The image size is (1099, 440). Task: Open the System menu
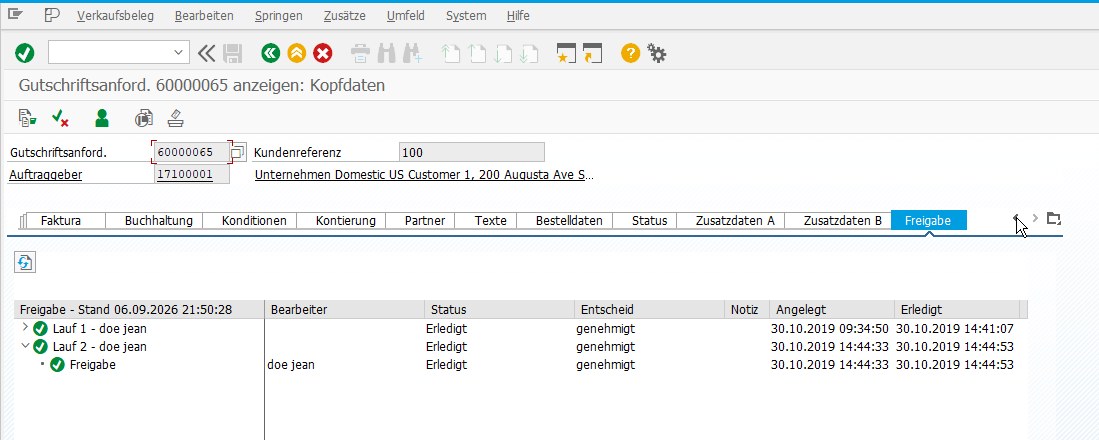[x=466, y=15]
